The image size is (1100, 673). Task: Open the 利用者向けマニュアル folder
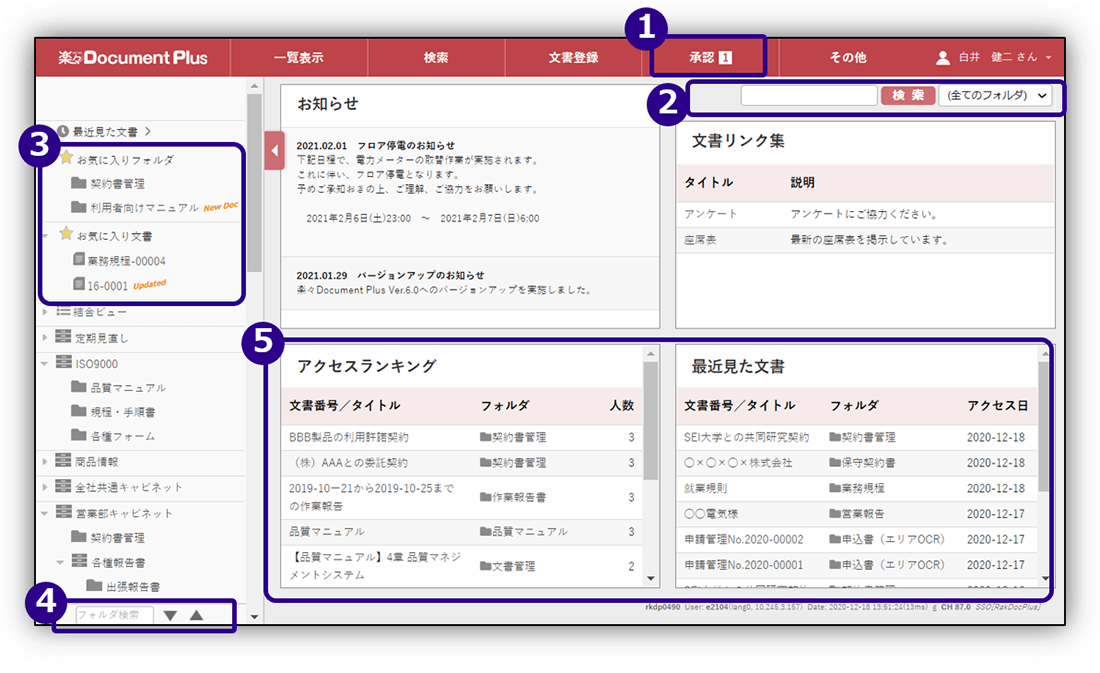coord(145,208)
